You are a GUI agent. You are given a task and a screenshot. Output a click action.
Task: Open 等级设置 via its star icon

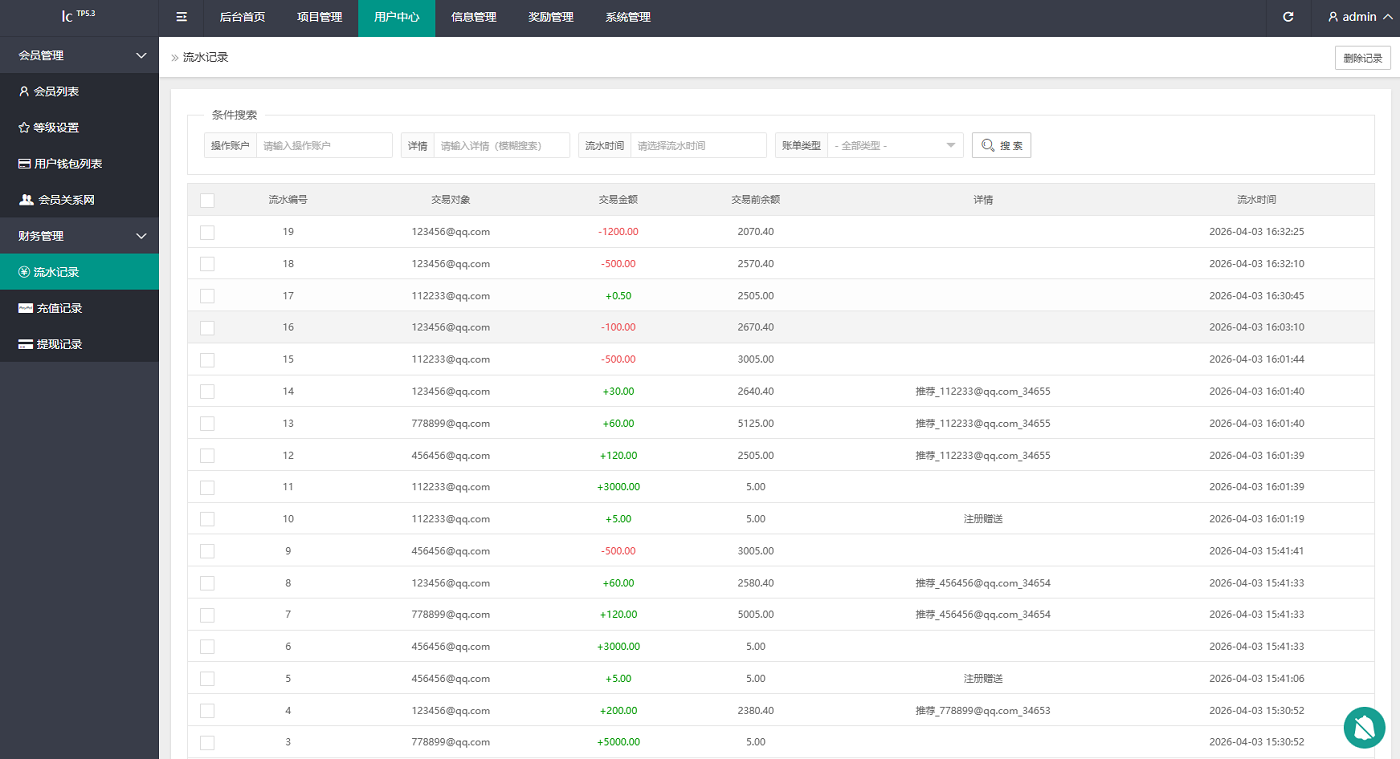pos(24,128)
